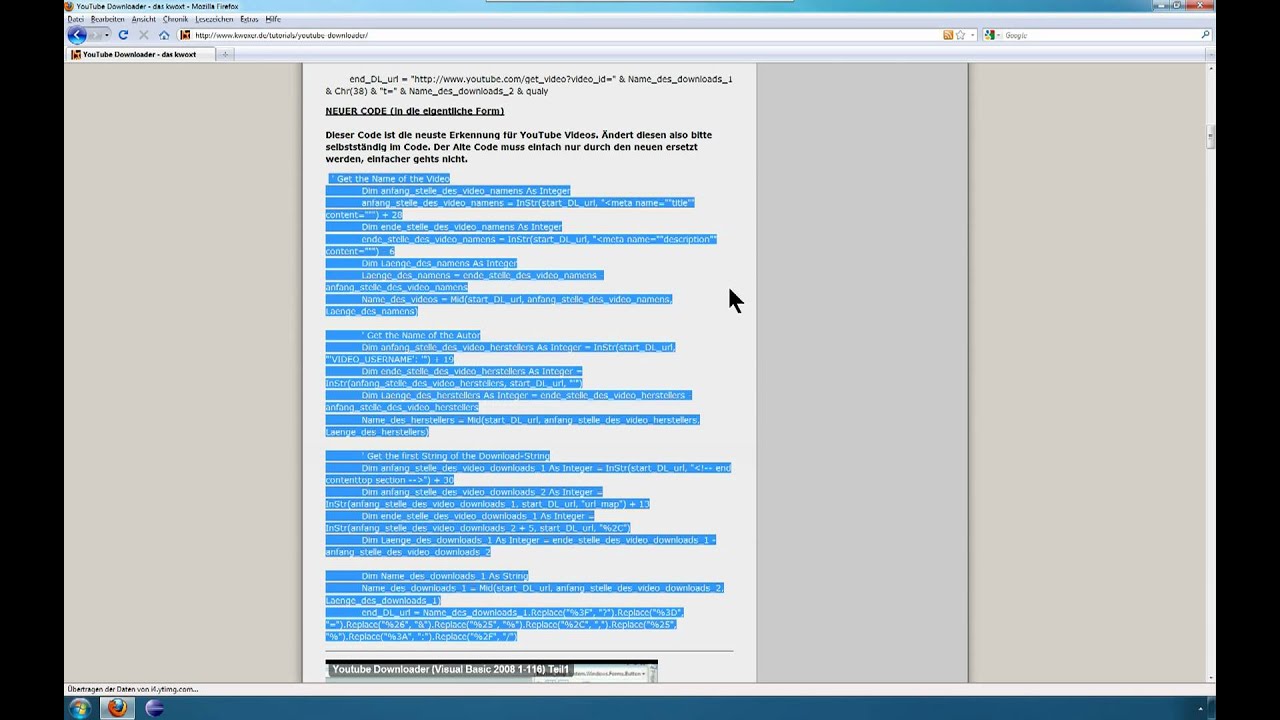Click the end_DL_url = "http://www.youtube.com line
Image resolution: width=1280 pixels, height=720 pixels.
pyautogui.click(x=528, y=85)
